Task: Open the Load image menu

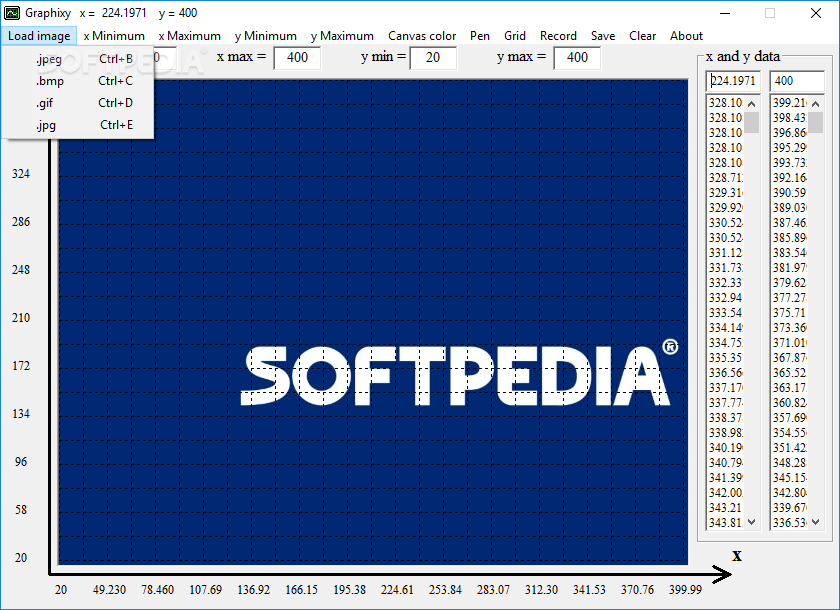Action: [39, 36]
